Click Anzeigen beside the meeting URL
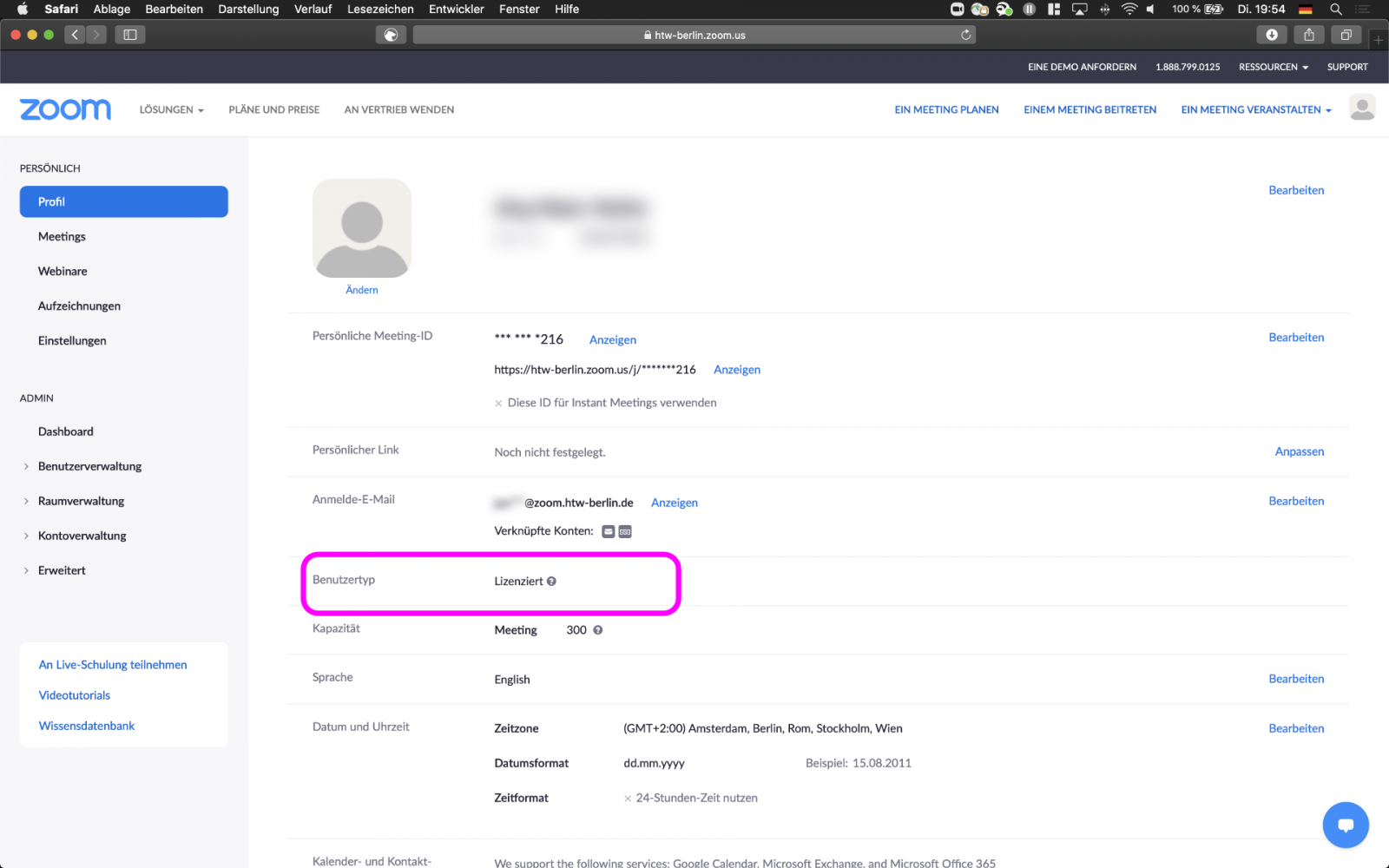This screenshot has width=1389, height=868. [x=737, y=370]
